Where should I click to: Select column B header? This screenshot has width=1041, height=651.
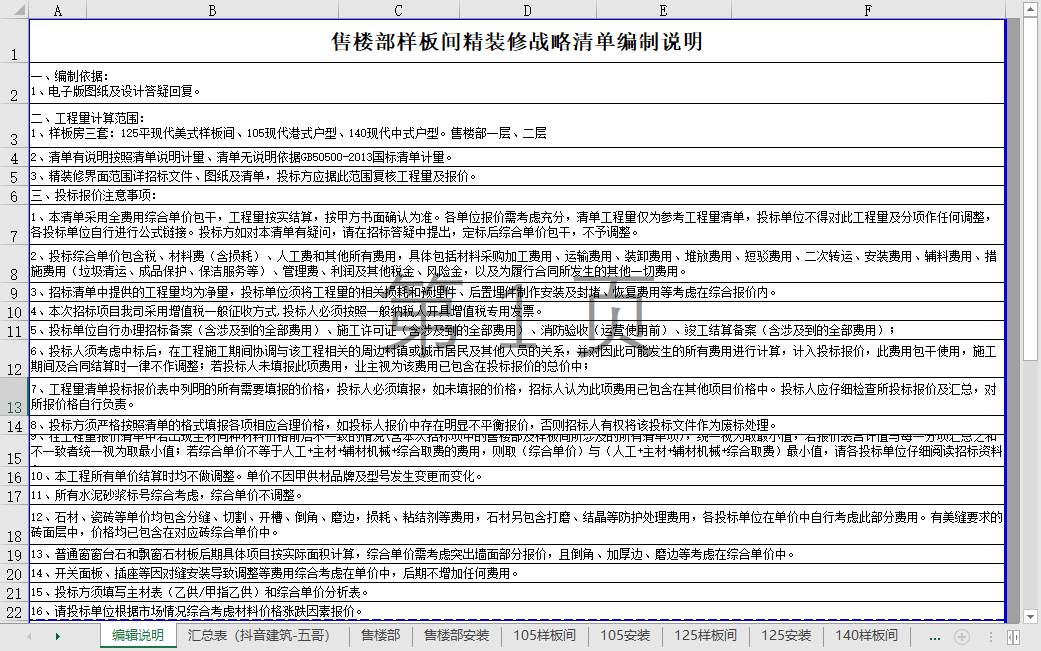(212, 10)
